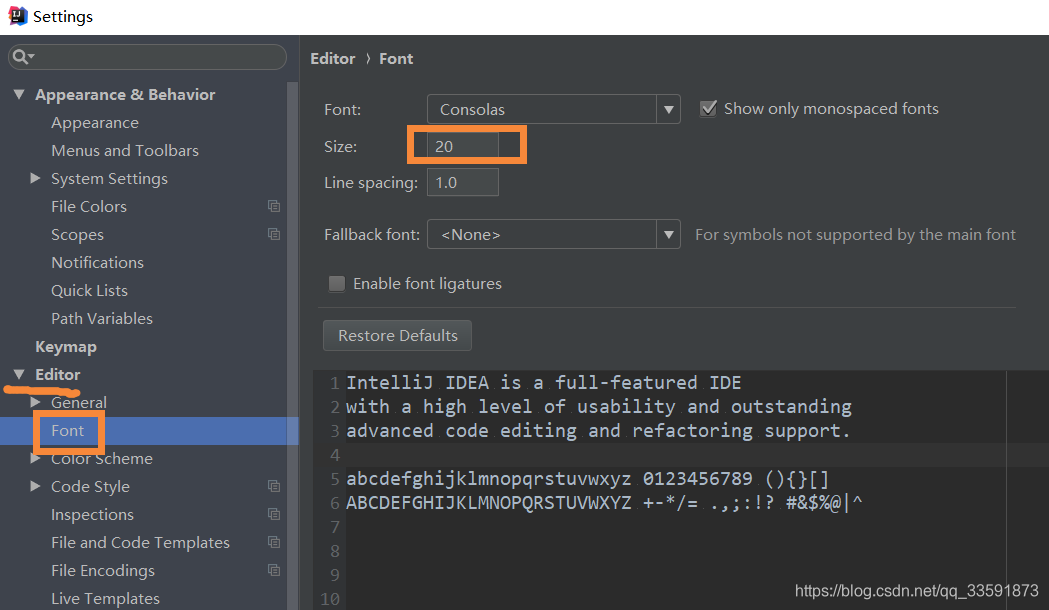Click preview line 'advanced code editing and refactoring support.'
This screenshot has width=1049, height=610.
pyautogui.click(x=597, y=431)
